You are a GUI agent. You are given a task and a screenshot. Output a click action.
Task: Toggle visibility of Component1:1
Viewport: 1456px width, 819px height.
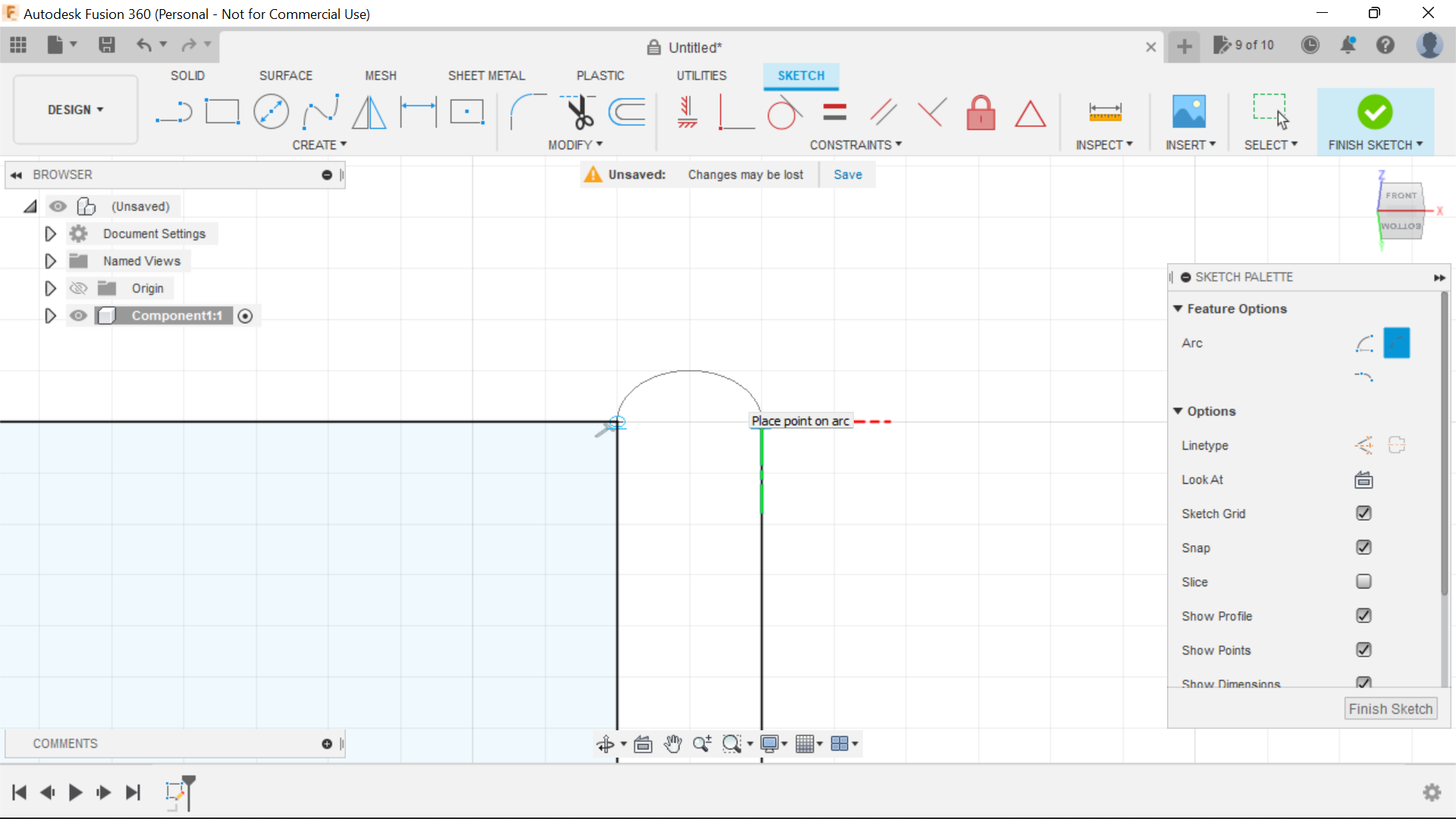[78, 315]
